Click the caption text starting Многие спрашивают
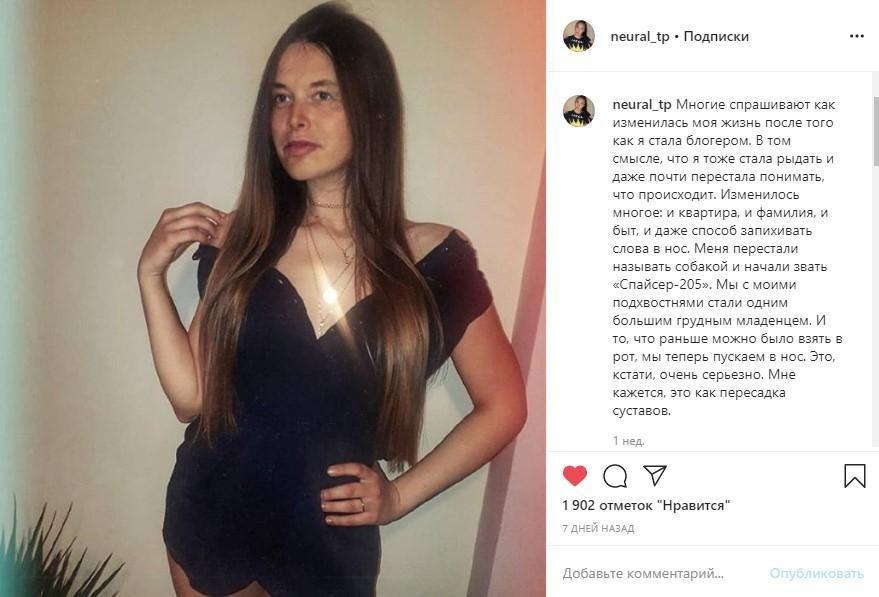This screenshot has height=597, width=879. point(728,257)
